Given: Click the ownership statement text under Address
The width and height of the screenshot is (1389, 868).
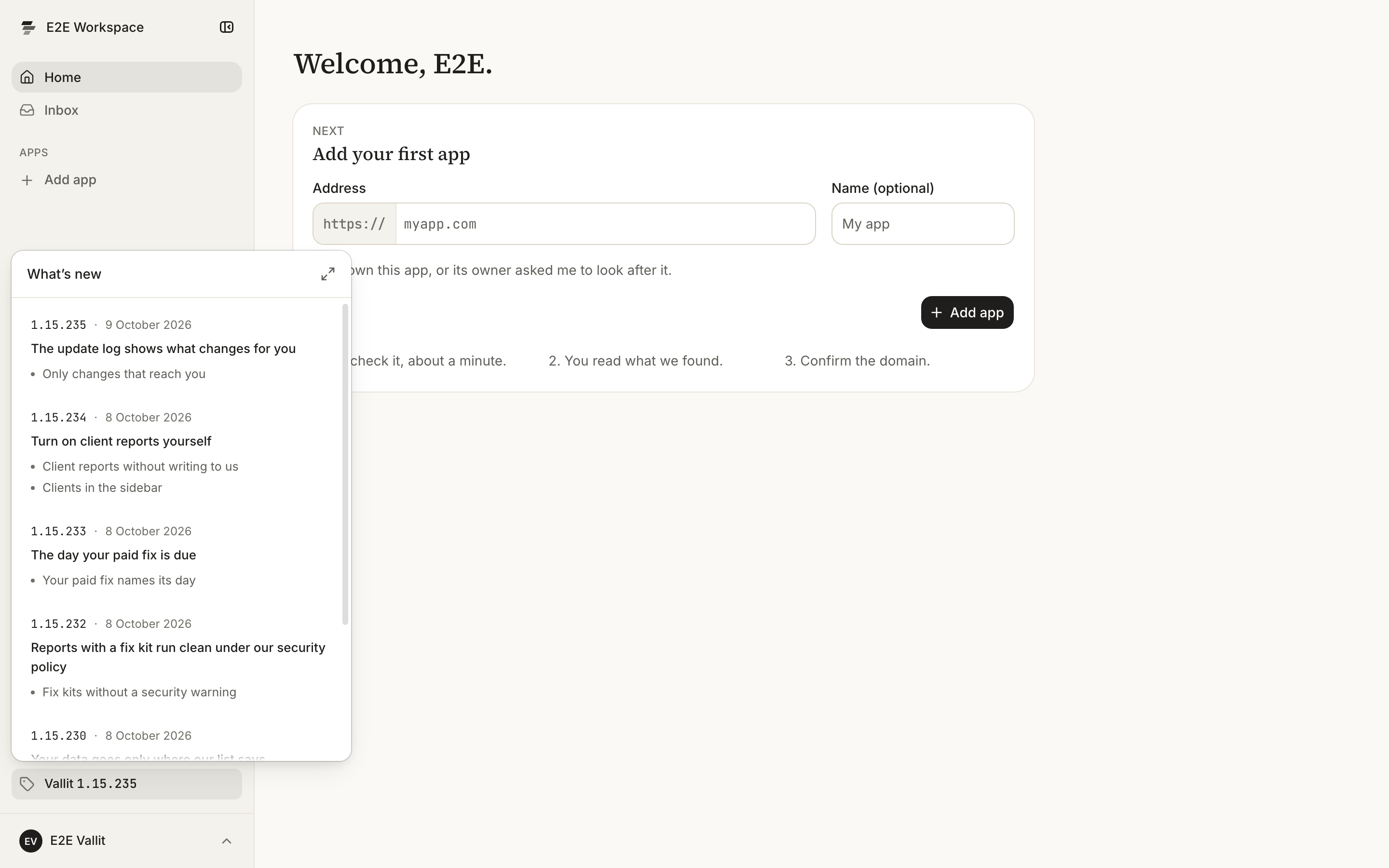Looking at the screenshot, I should (511, 270).
